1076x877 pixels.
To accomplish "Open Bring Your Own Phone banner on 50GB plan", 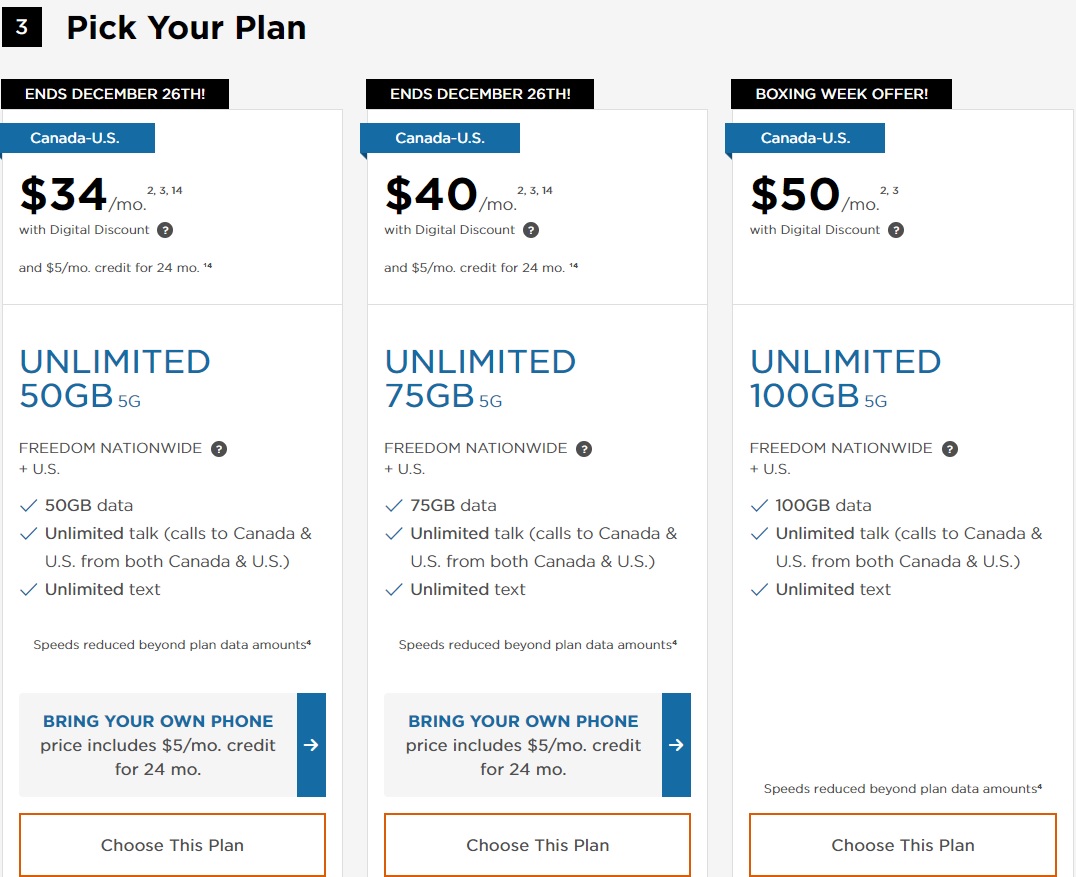I will pyautogui.click(x=158, y=745).
